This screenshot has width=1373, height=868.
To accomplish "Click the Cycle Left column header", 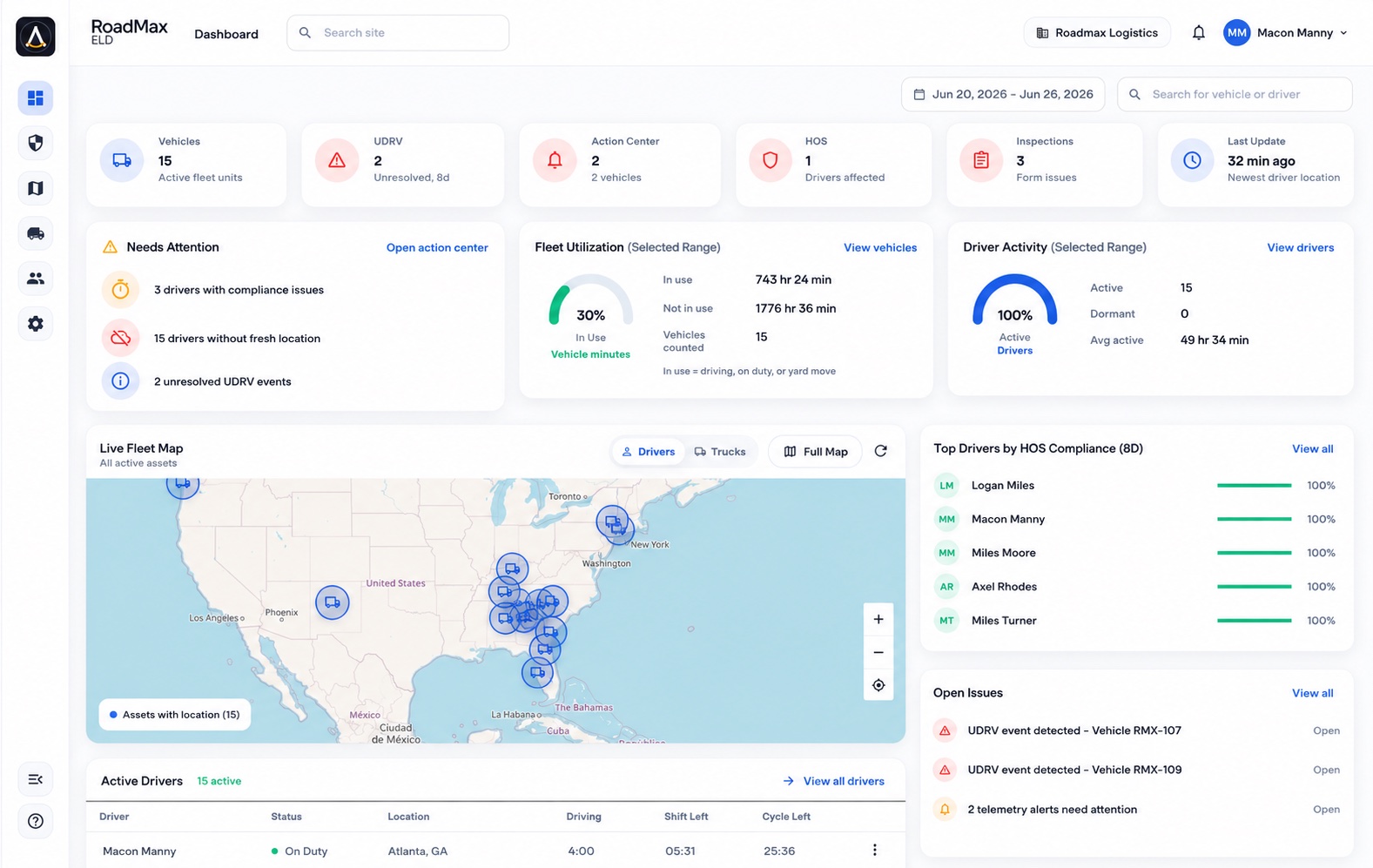I will point(786,817).
